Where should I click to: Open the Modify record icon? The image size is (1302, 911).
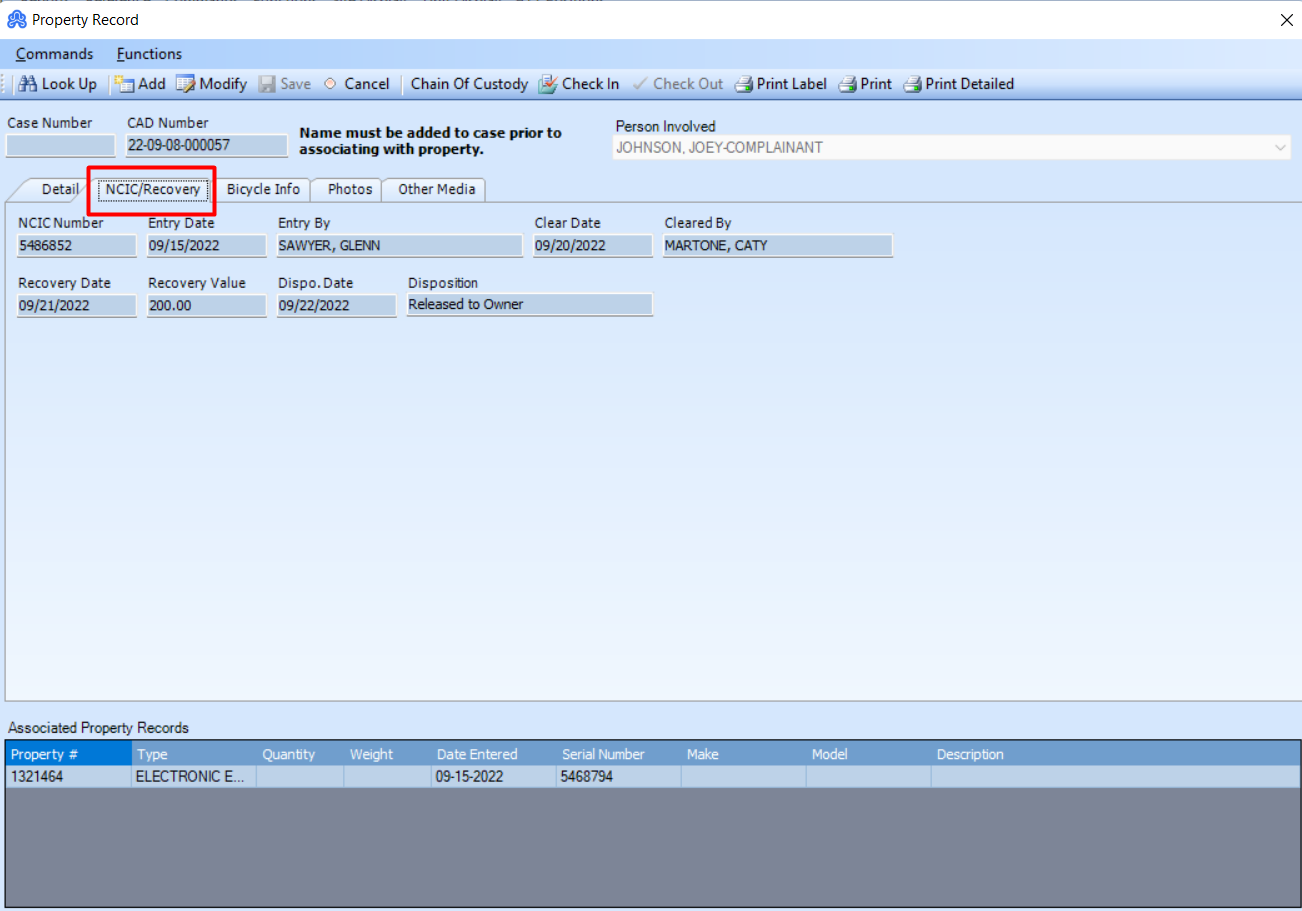pos(211,84)
